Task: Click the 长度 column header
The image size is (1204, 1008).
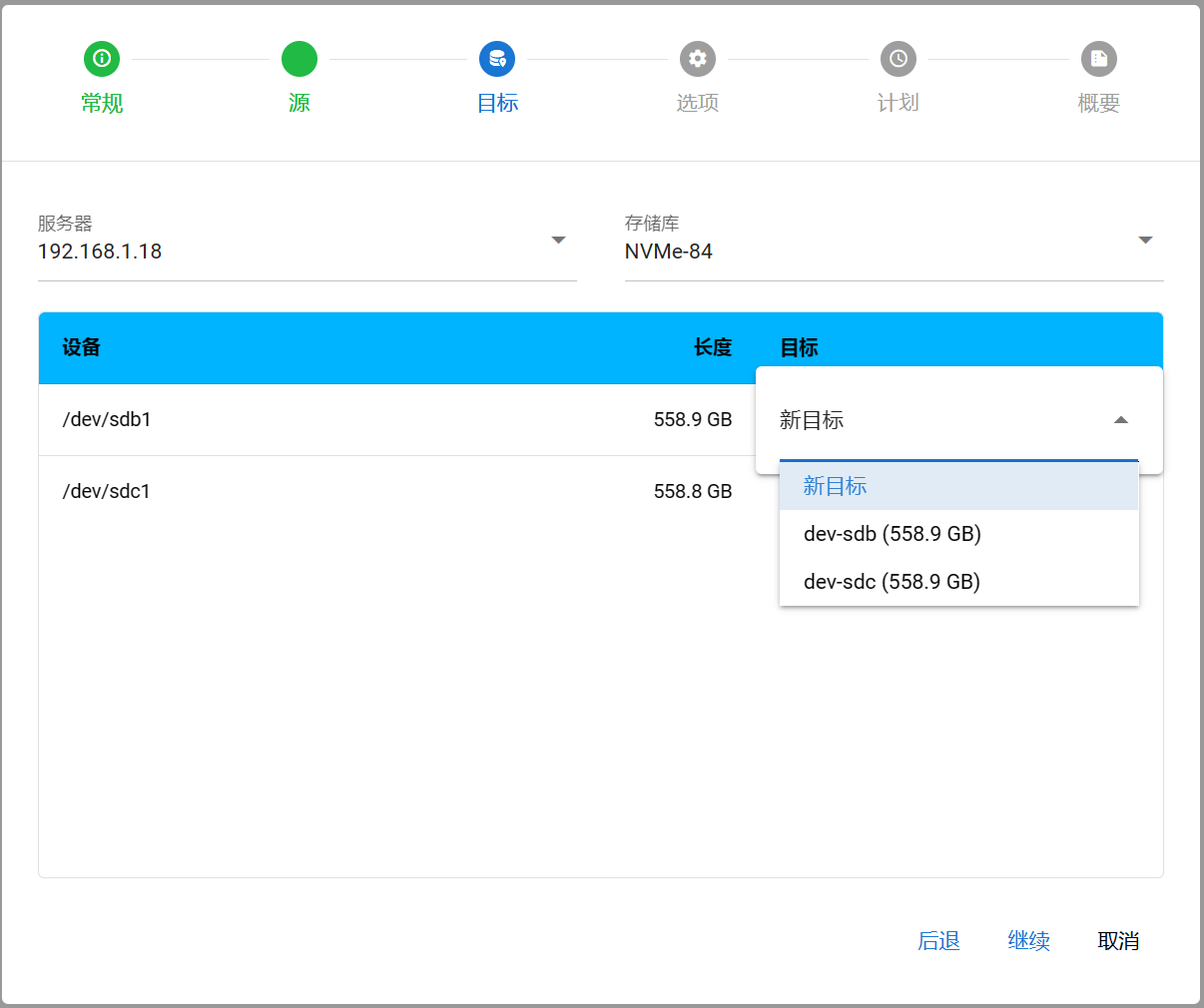Action: pos(713,347)
